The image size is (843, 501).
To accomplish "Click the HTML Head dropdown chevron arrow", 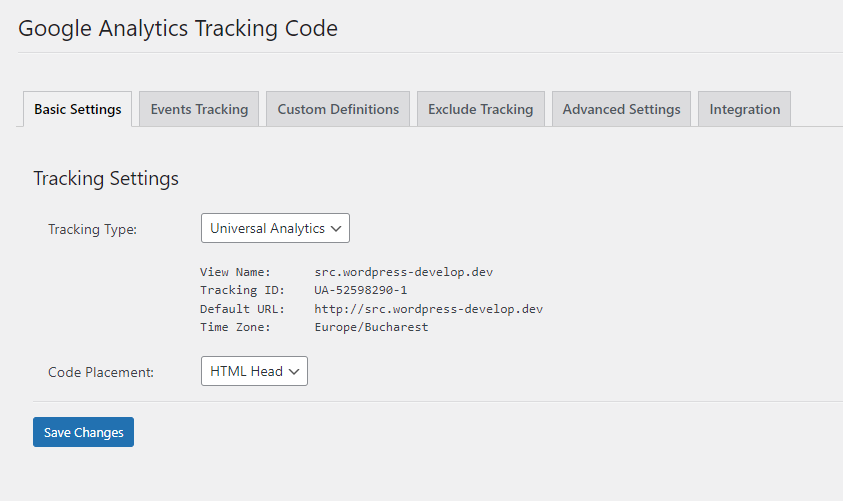I will pyautogui.click(x=294, y=371).
